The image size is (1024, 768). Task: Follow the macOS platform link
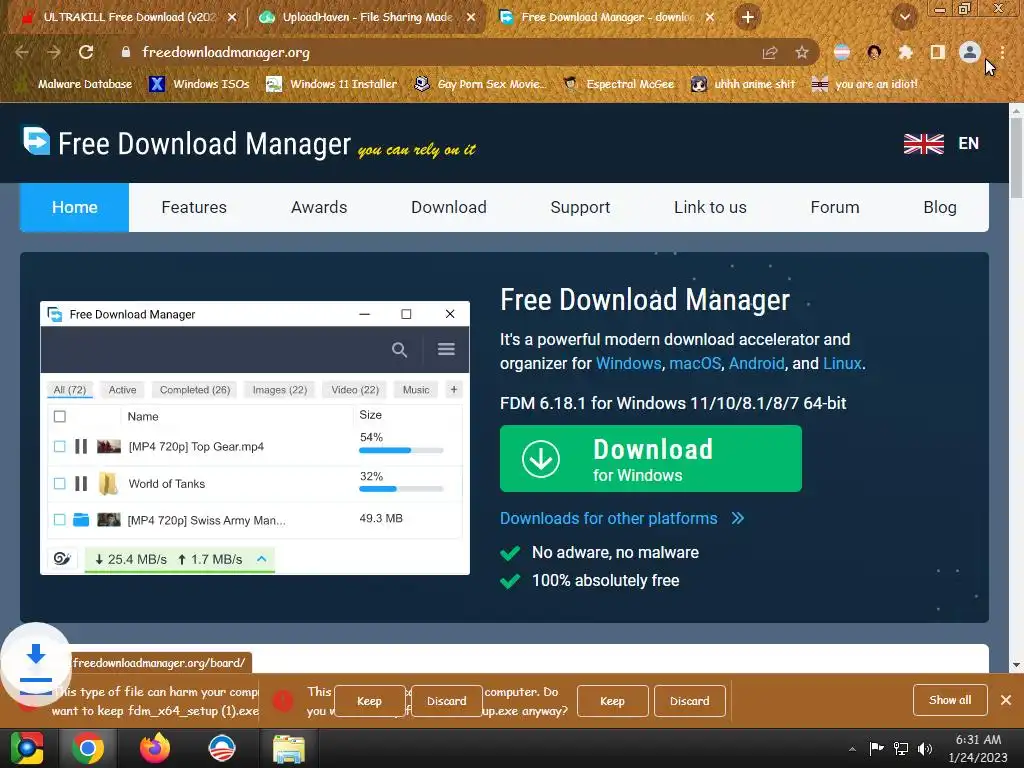(x=695, y=363)
